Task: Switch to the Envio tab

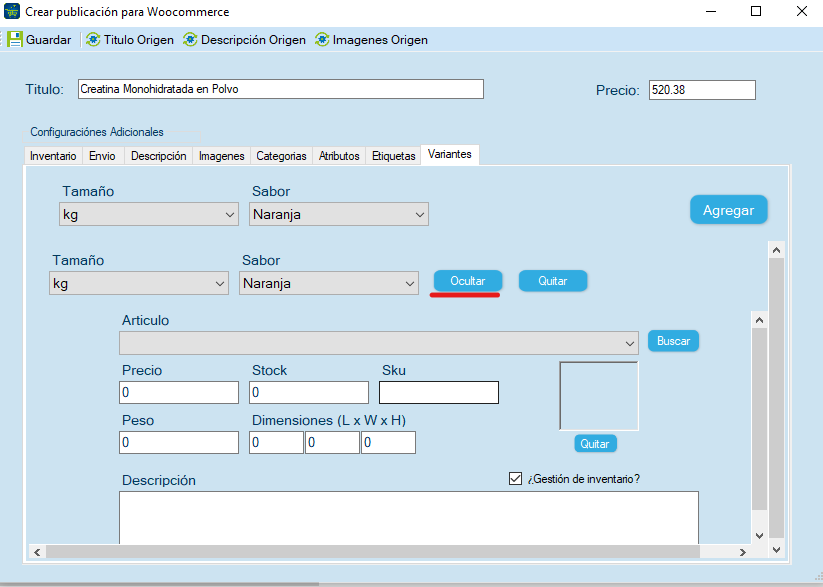Action: click(x=102, y=156)
